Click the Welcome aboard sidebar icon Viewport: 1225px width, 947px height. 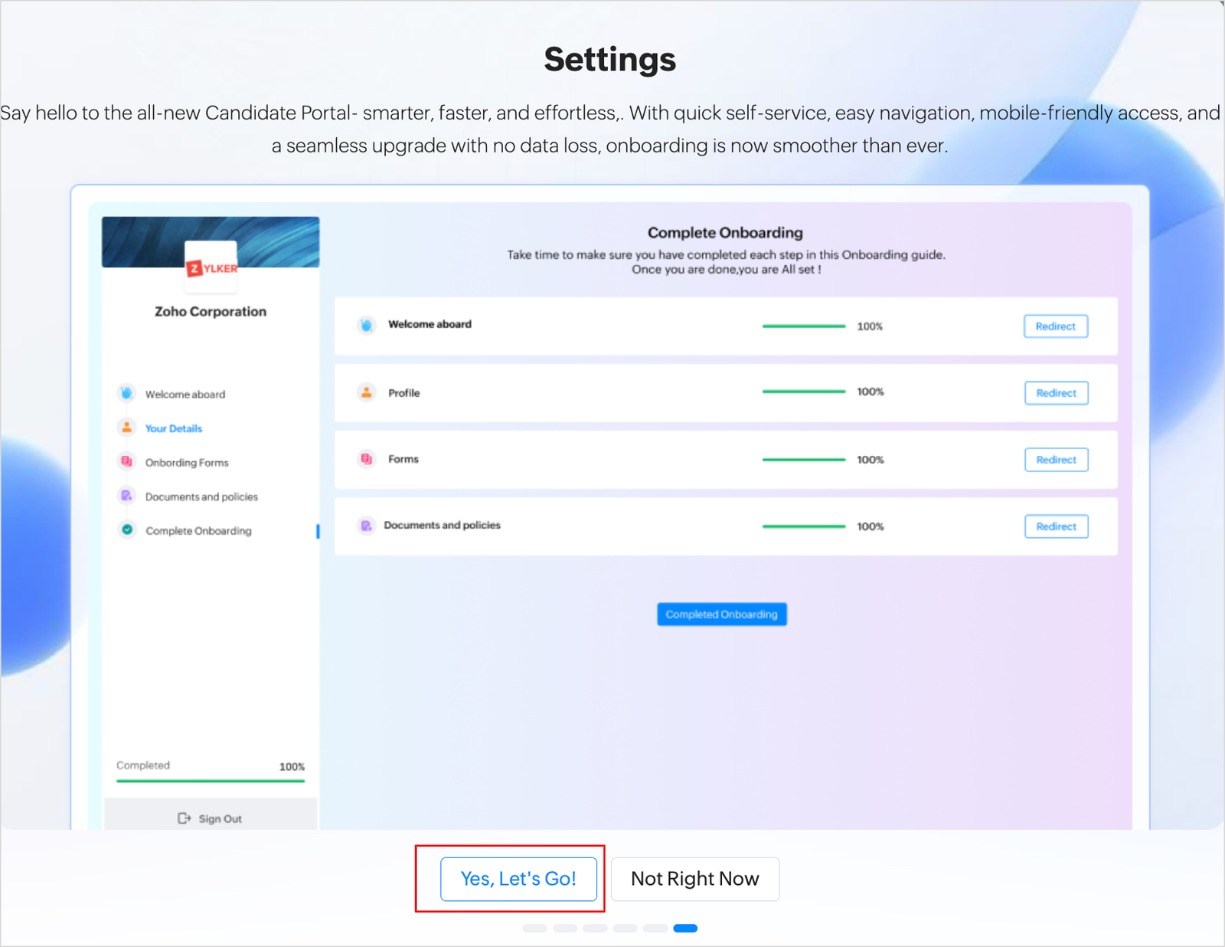pos(126,394)
